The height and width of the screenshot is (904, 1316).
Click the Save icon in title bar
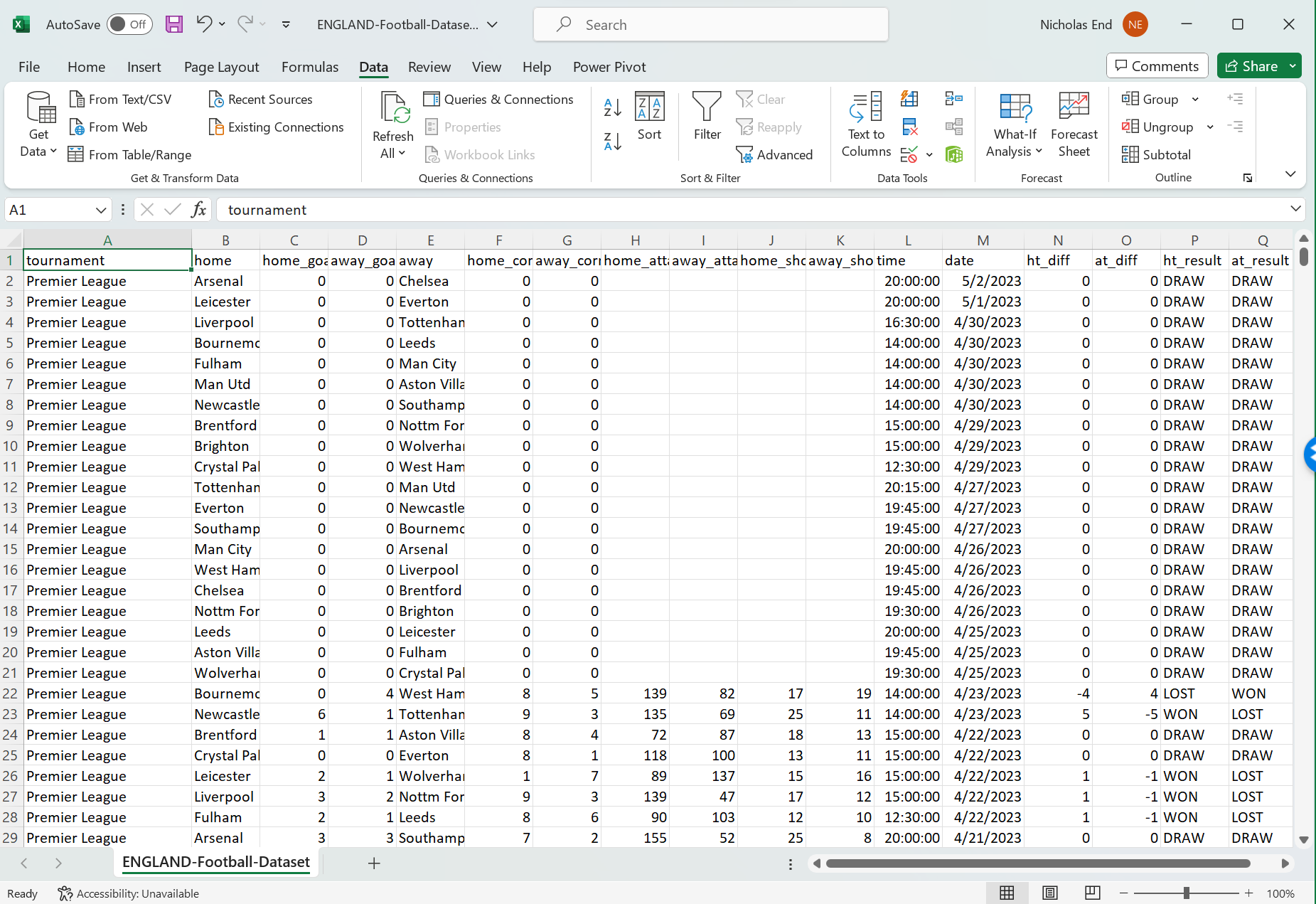tap(174, 24)
